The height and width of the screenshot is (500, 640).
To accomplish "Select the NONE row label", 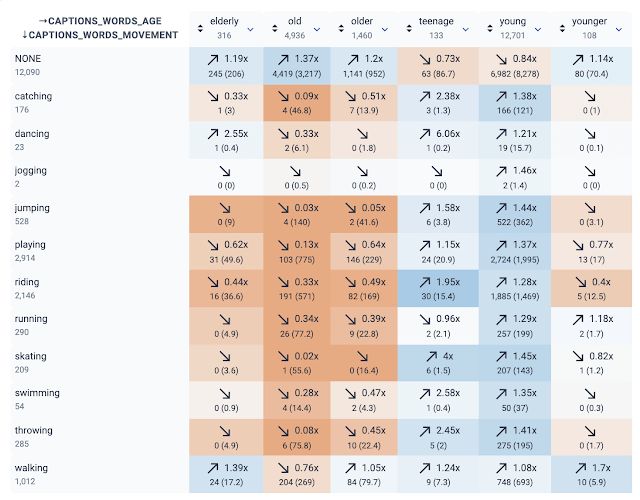I will [28, 59].
